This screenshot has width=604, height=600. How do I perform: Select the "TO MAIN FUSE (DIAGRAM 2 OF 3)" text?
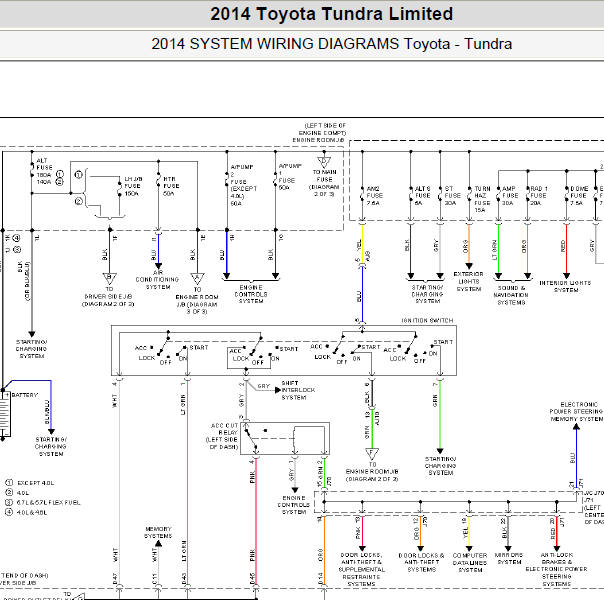tap(324, 183)
